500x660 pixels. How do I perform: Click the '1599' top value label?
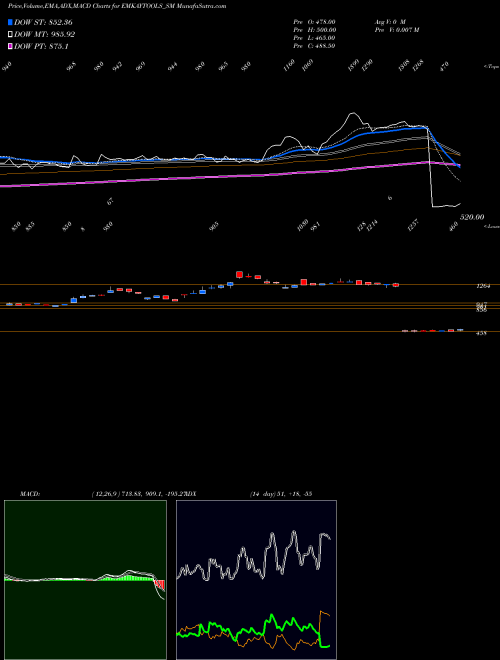click(x=353, y=65)
